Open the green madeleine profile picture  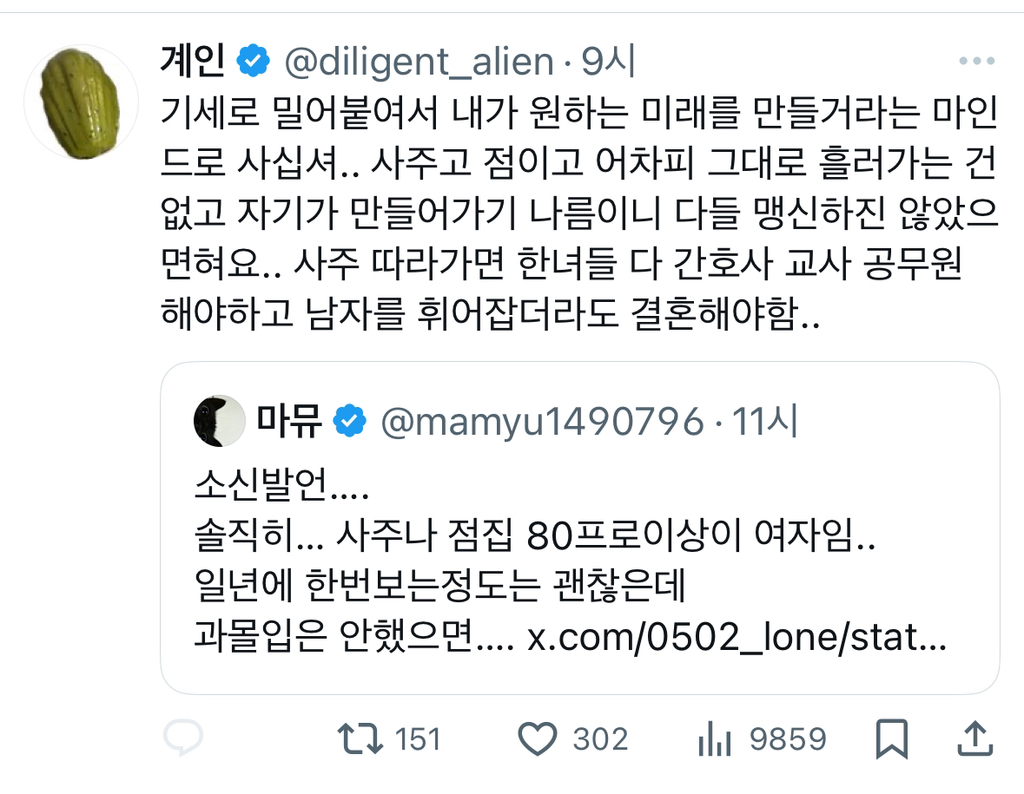tap(80, 103)
